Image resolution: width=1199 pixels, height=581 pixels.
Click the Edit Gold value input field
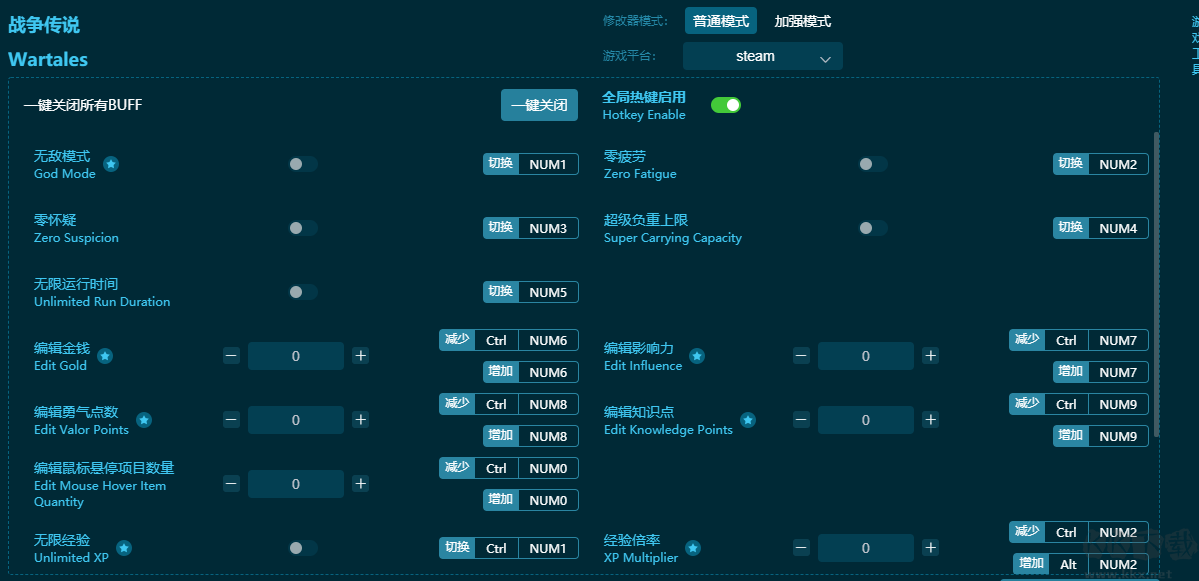296,355
